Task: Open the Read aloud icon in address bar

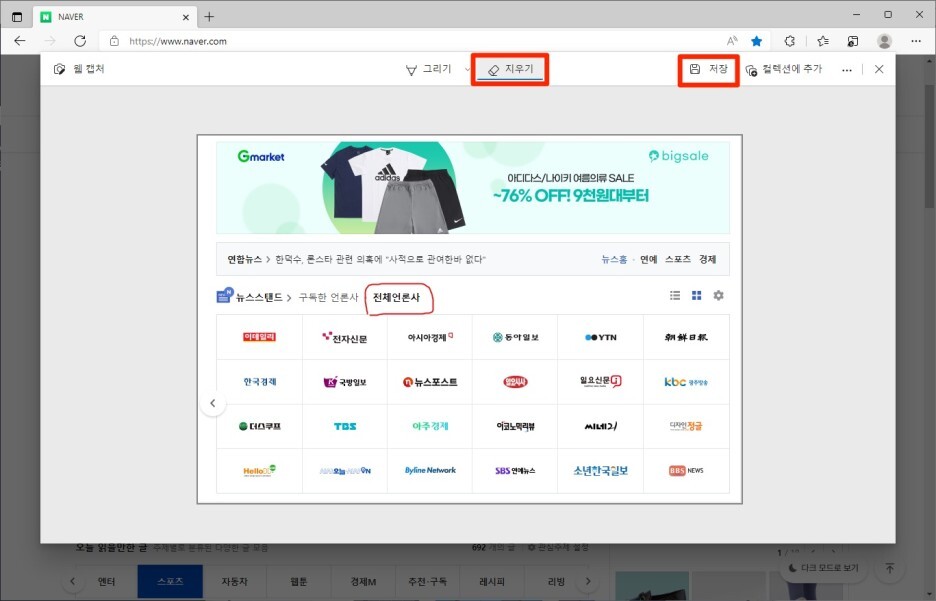Action: 732,41
